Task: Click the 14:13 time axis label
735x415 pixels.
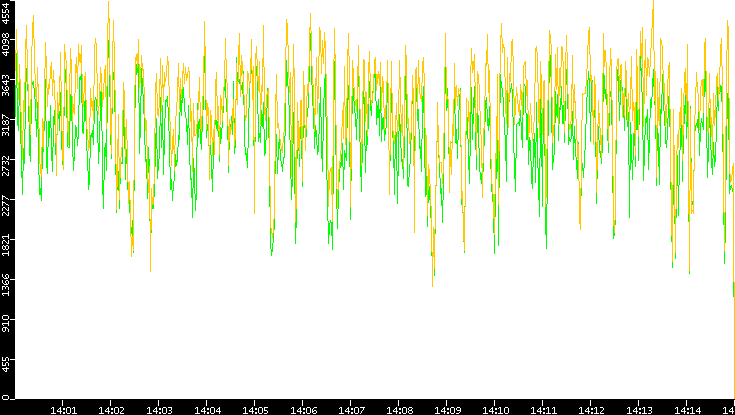Action: [x=639, y=410]
